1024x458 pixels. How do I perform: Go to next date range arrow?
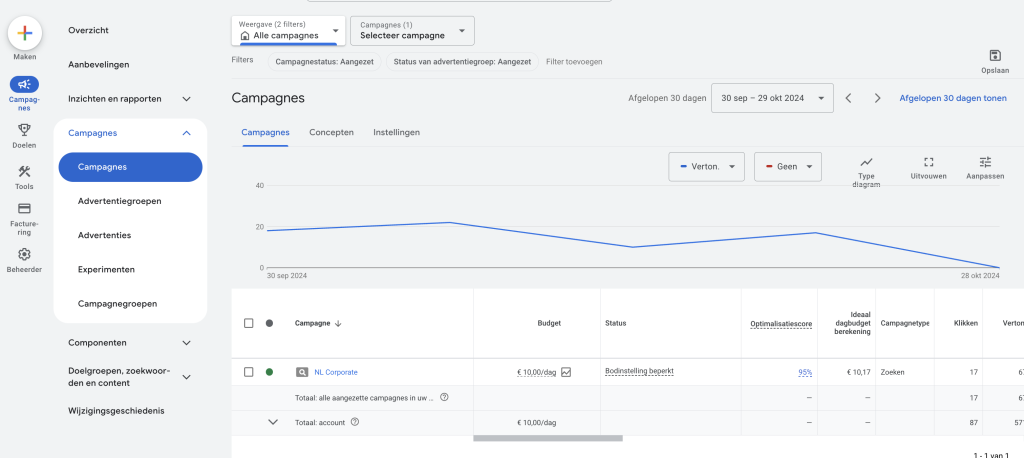(x=878, y=98)
